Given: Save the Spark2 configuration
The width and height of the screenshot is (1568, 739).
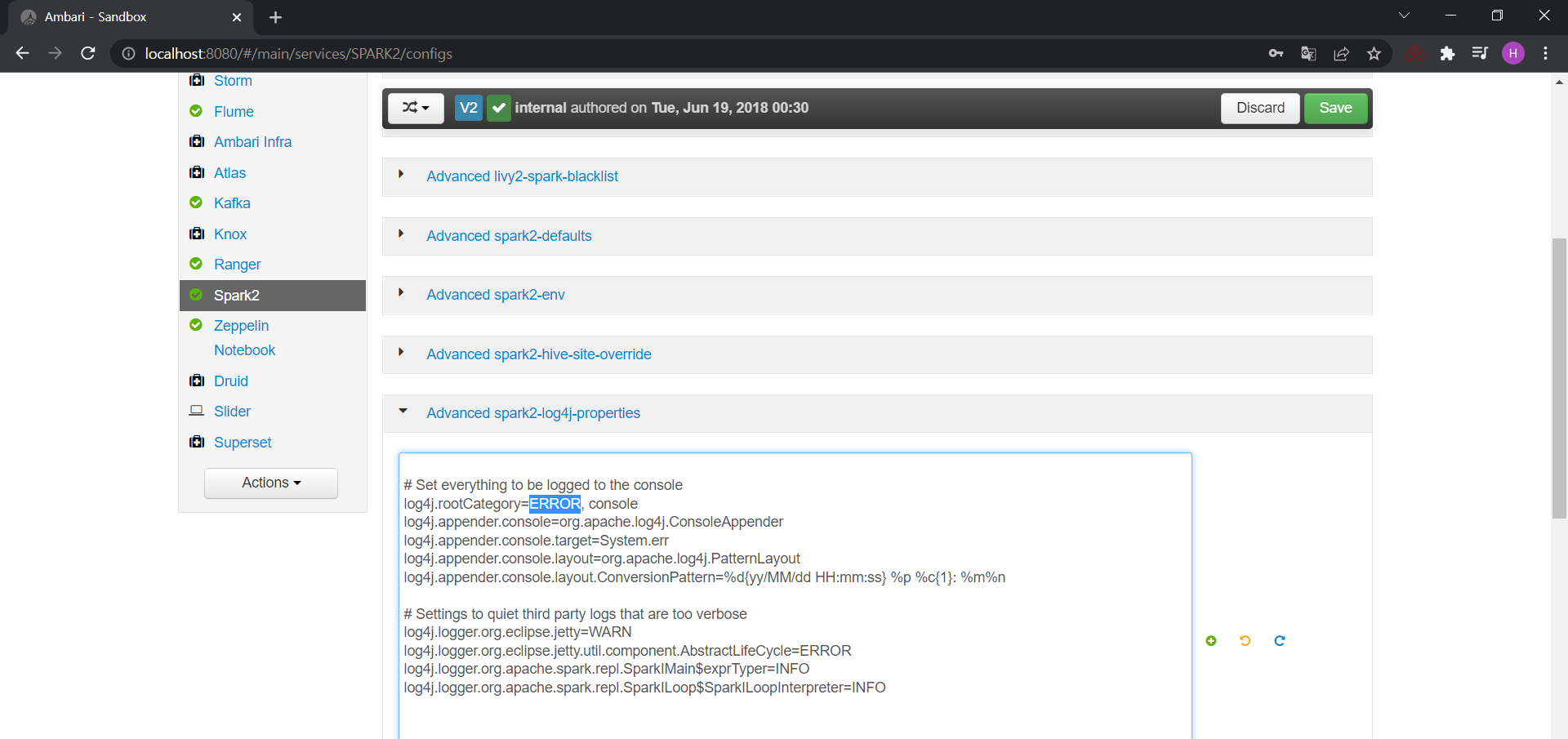Looking at the screenshot, I should click(x=1336, y=108).
